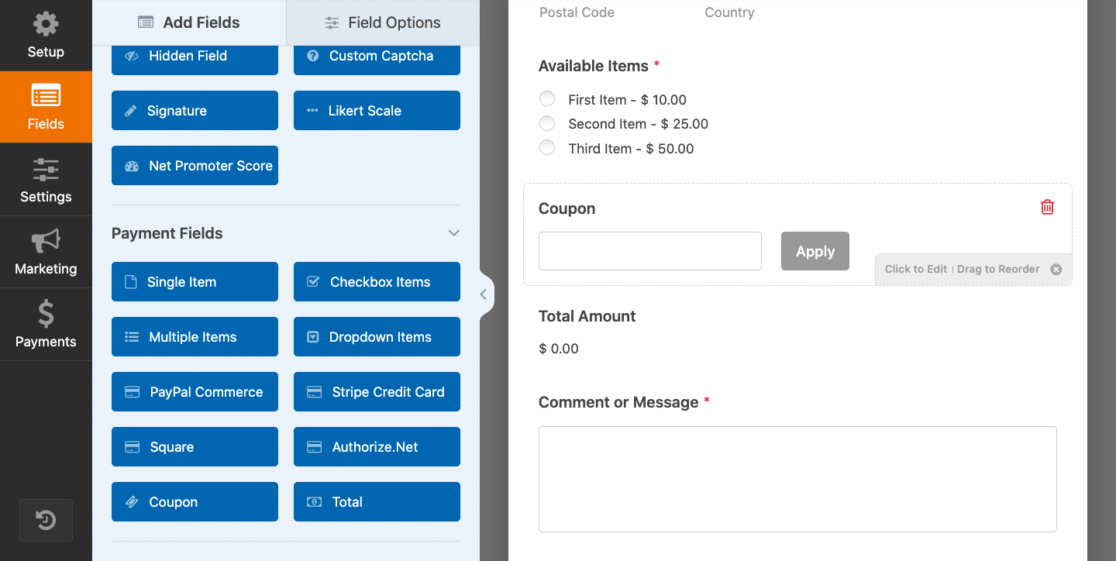Open the Payments dollar section

(x=46, y=325)
